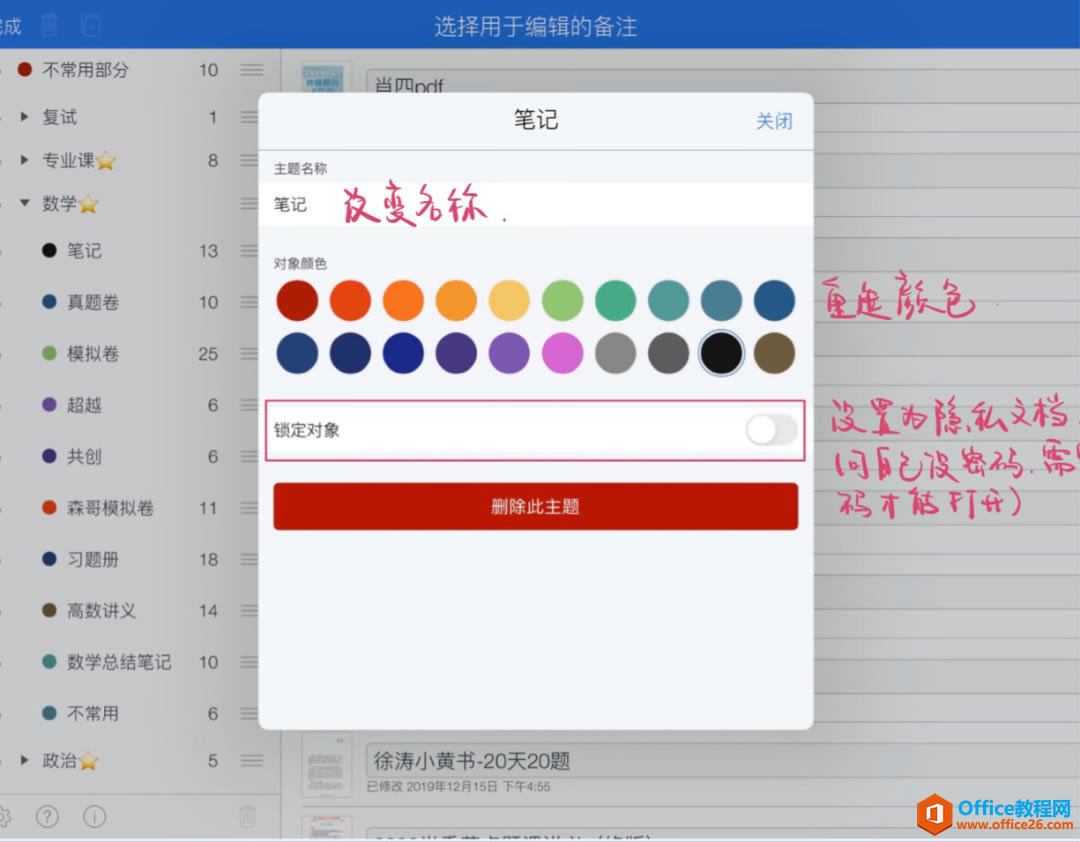Click the duplicate icon beside the trash in toolbar
The width and height of the screenshot is (1080, 842).
91,24
